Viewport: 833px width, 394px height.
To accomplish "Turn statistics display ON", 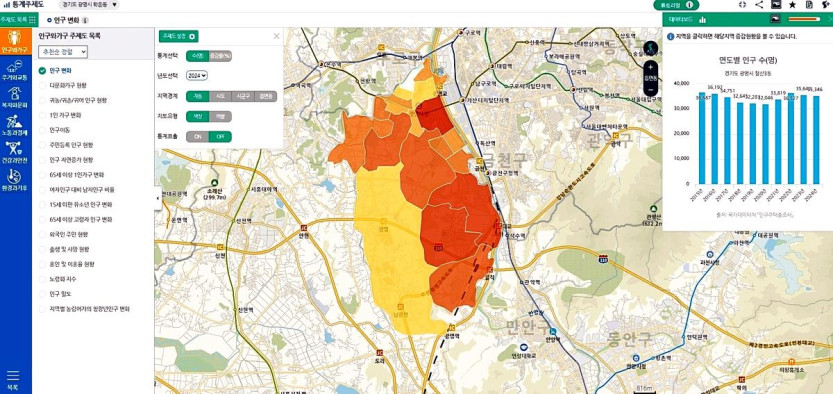I will [198, 136].
